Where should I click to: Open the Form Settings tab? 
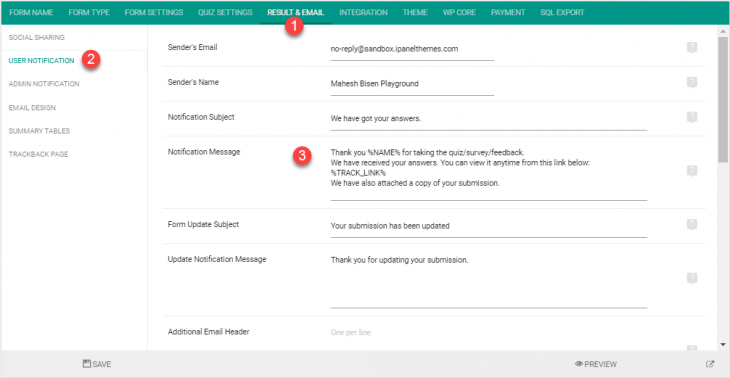[154, 13]
